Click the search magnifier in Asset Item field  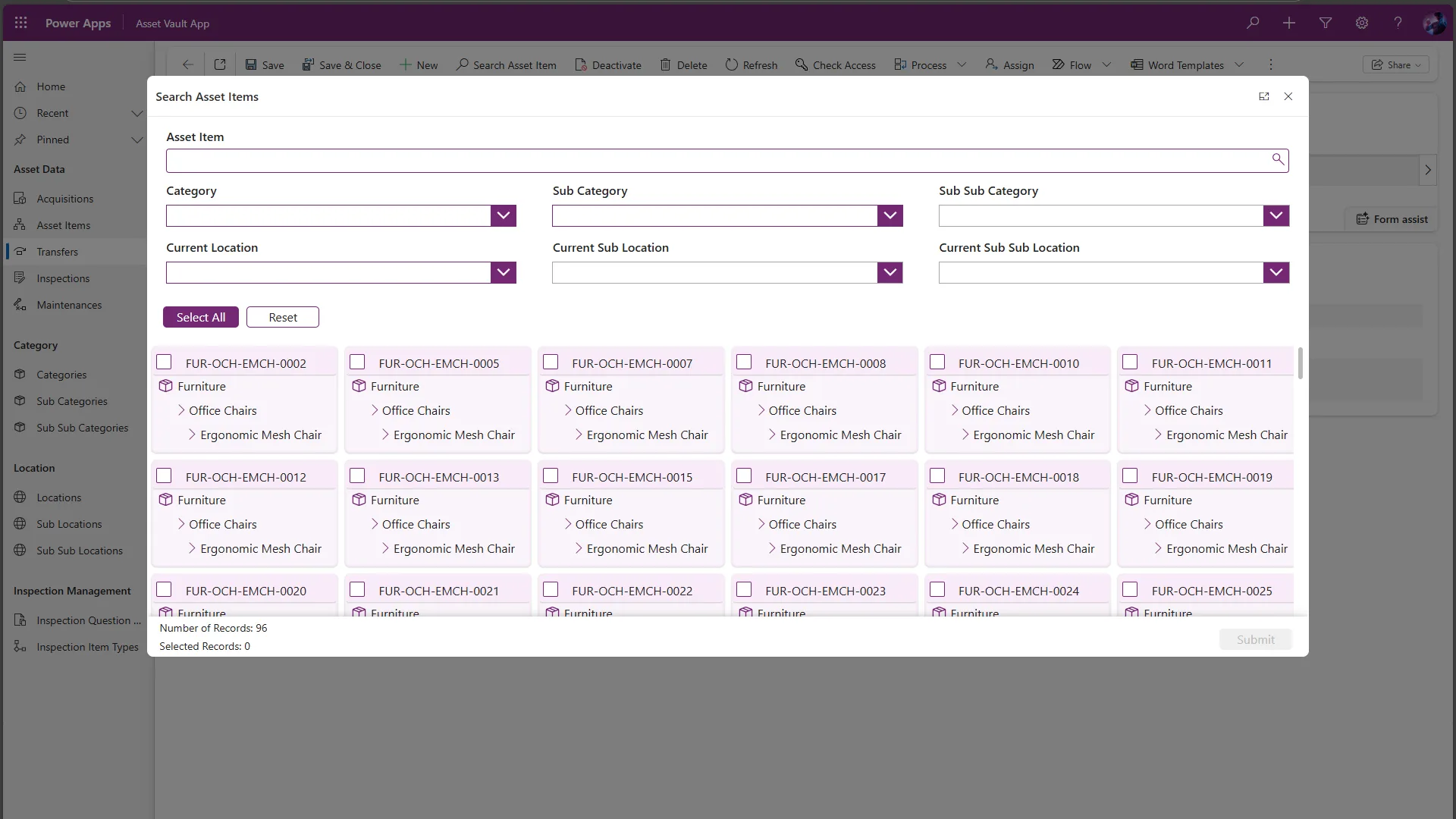[x=1278, y=159]
